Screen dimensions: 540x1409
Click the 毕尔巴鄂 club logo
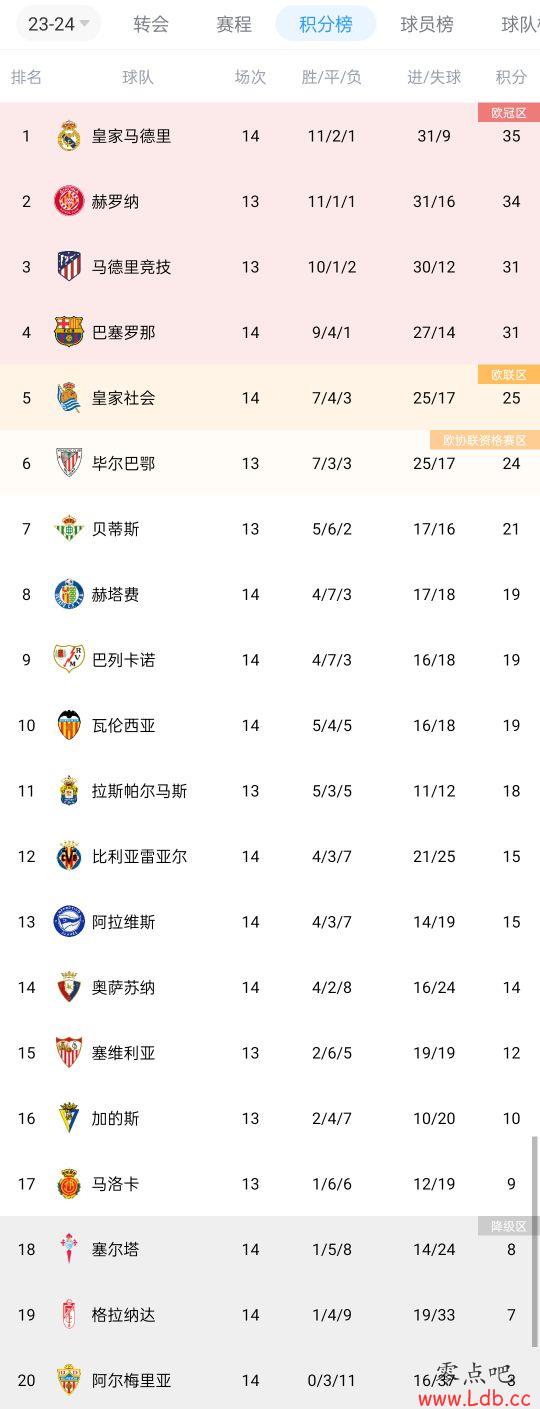click(x=69, y=463)
